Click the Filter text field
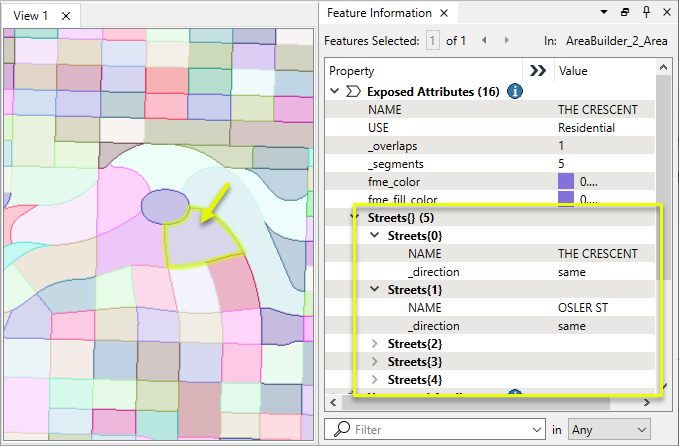 point(440,429)
